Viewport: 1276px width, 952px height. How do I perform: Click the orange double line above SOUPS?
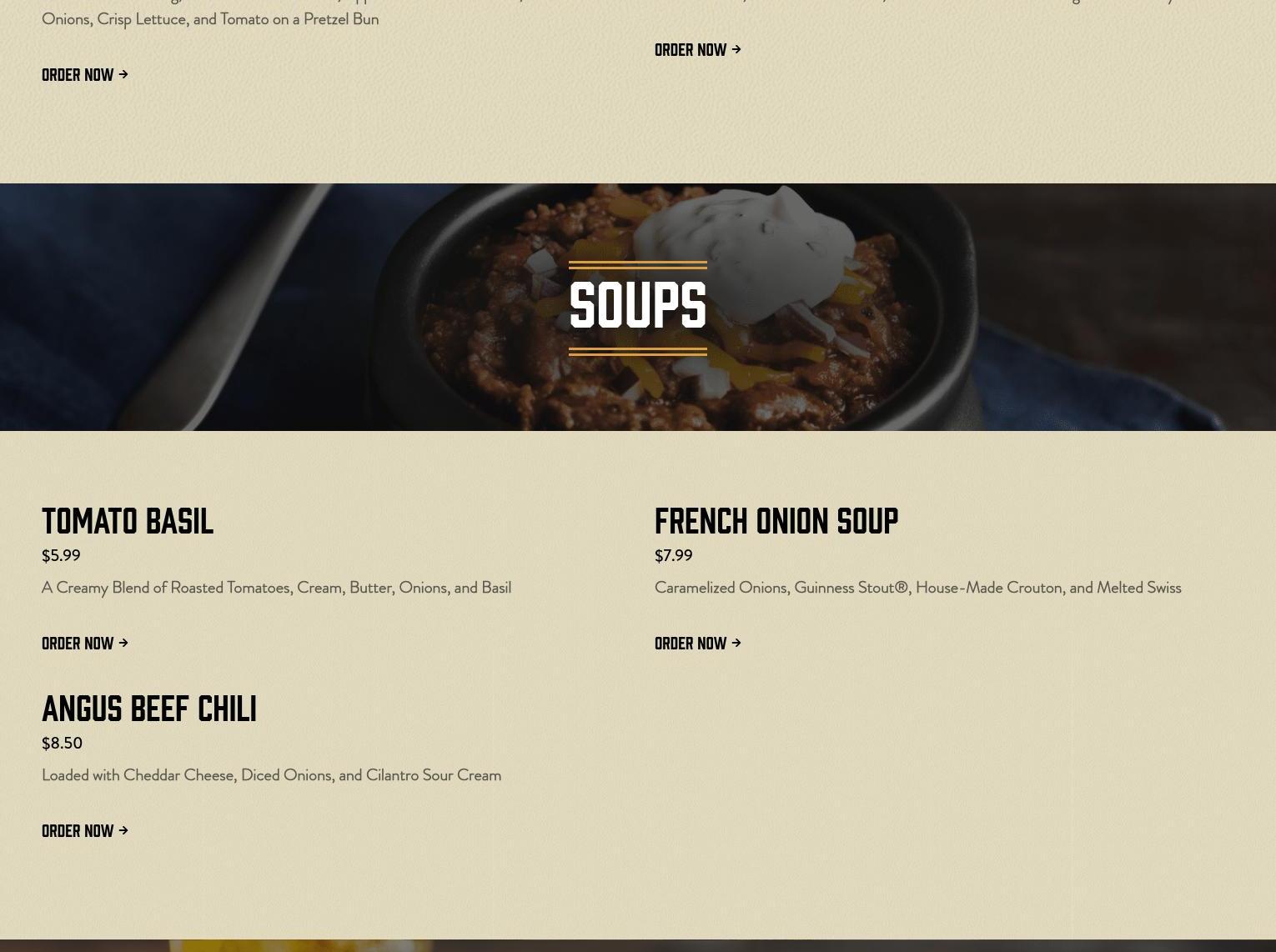[638, 265]
